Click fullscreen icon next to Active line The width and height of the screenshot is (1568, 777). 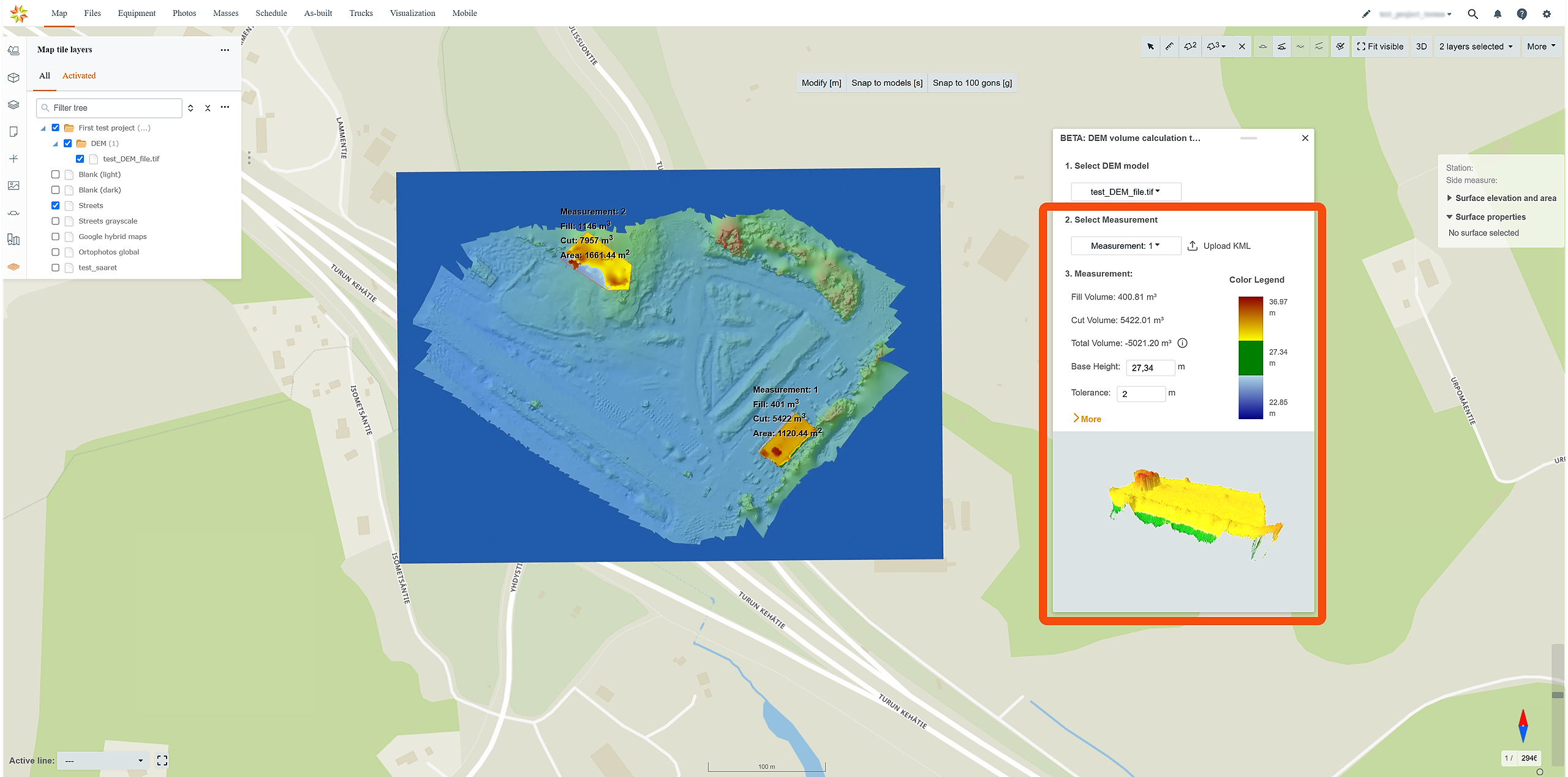162,760
